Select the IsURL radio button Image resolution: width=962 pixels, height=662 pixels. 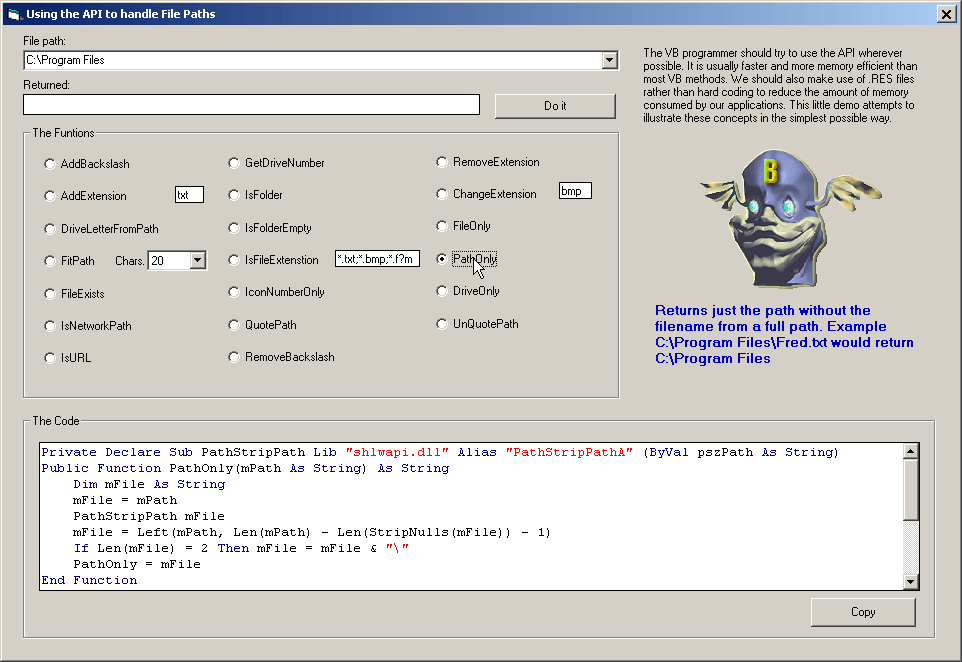tap(51, 358)
